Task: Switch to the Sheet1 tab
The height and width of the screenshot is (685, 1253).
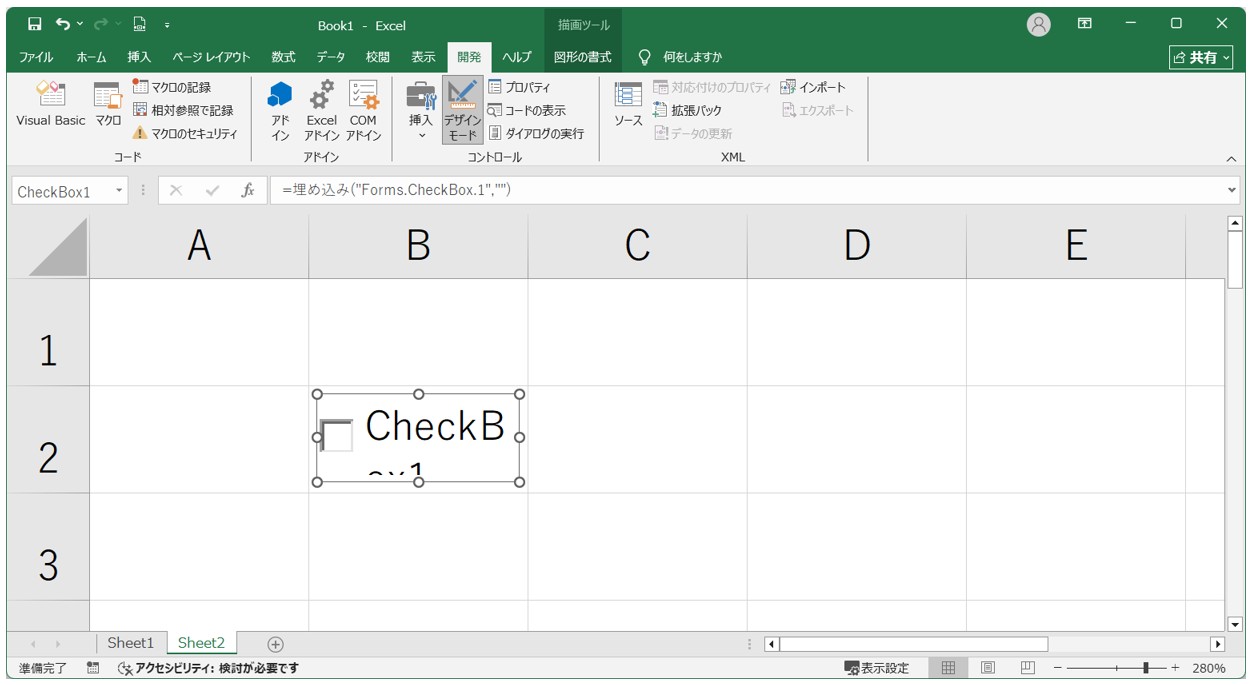Action: coord(131,643)
